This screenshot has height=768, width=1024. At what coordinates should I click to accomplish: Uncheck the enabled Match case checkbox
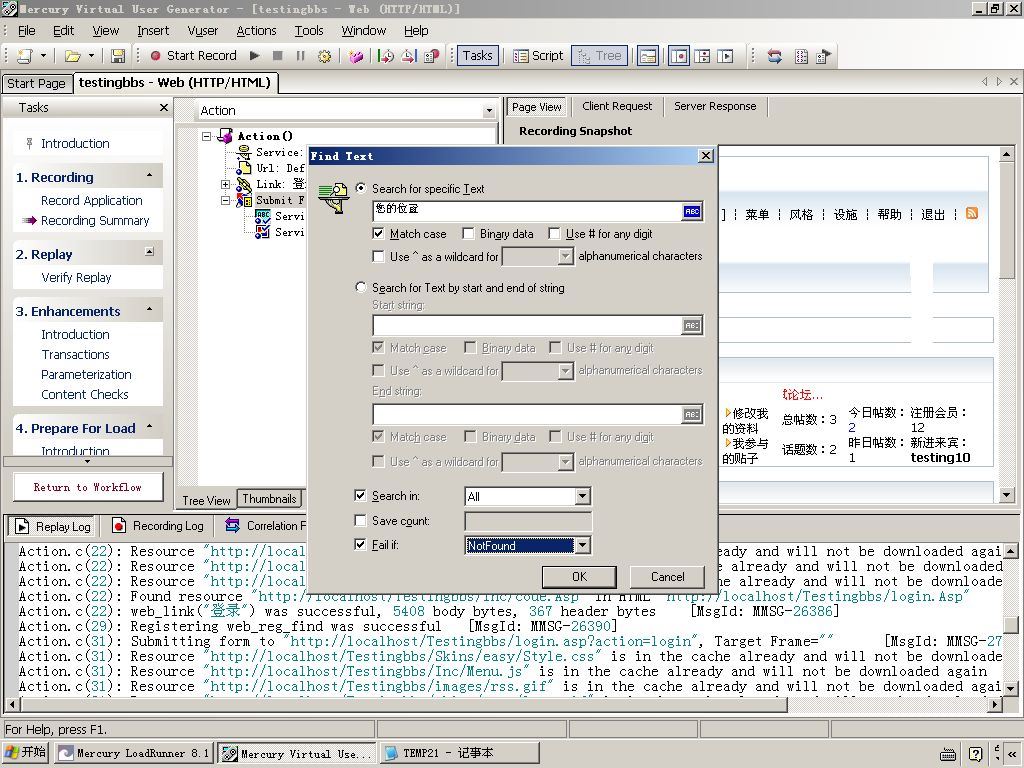378,233
